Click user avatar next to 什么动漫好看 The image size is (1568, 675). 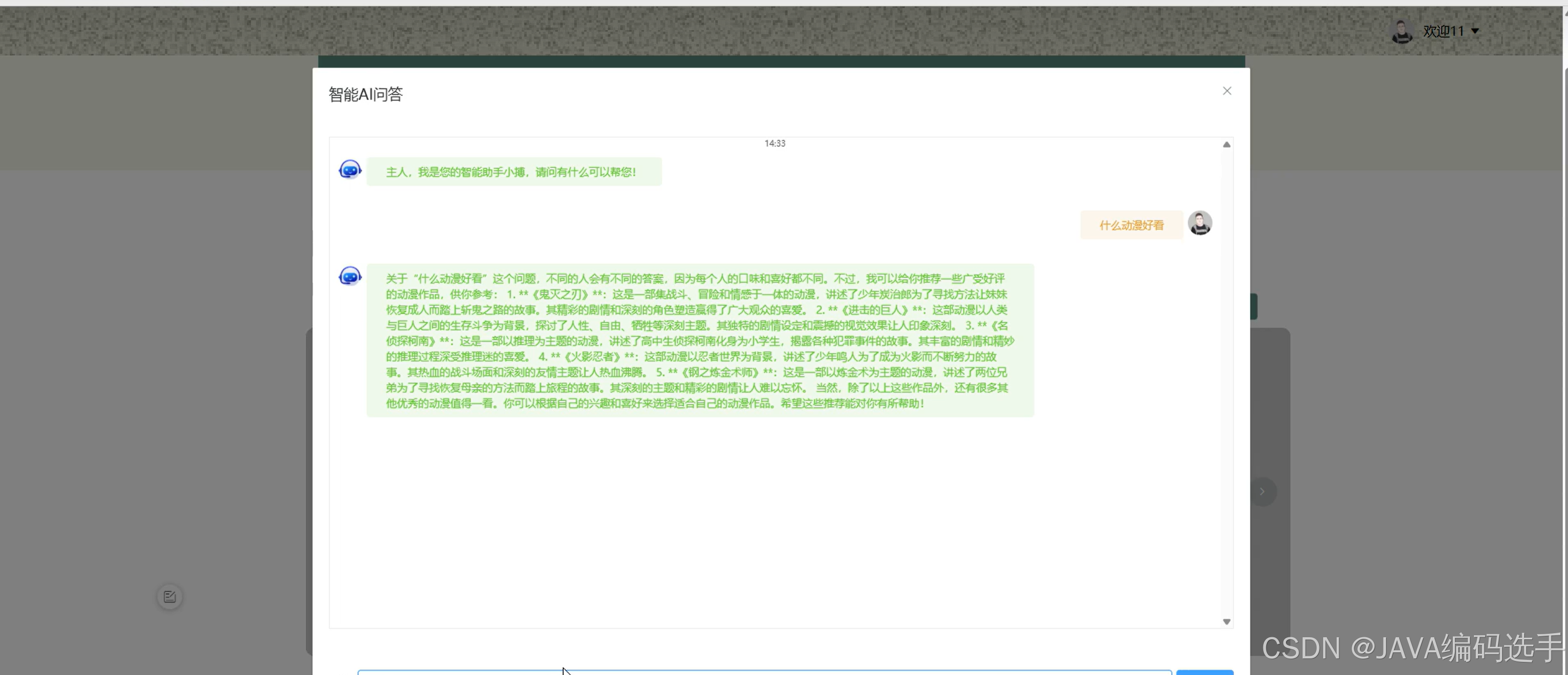tap(1200, 223)
